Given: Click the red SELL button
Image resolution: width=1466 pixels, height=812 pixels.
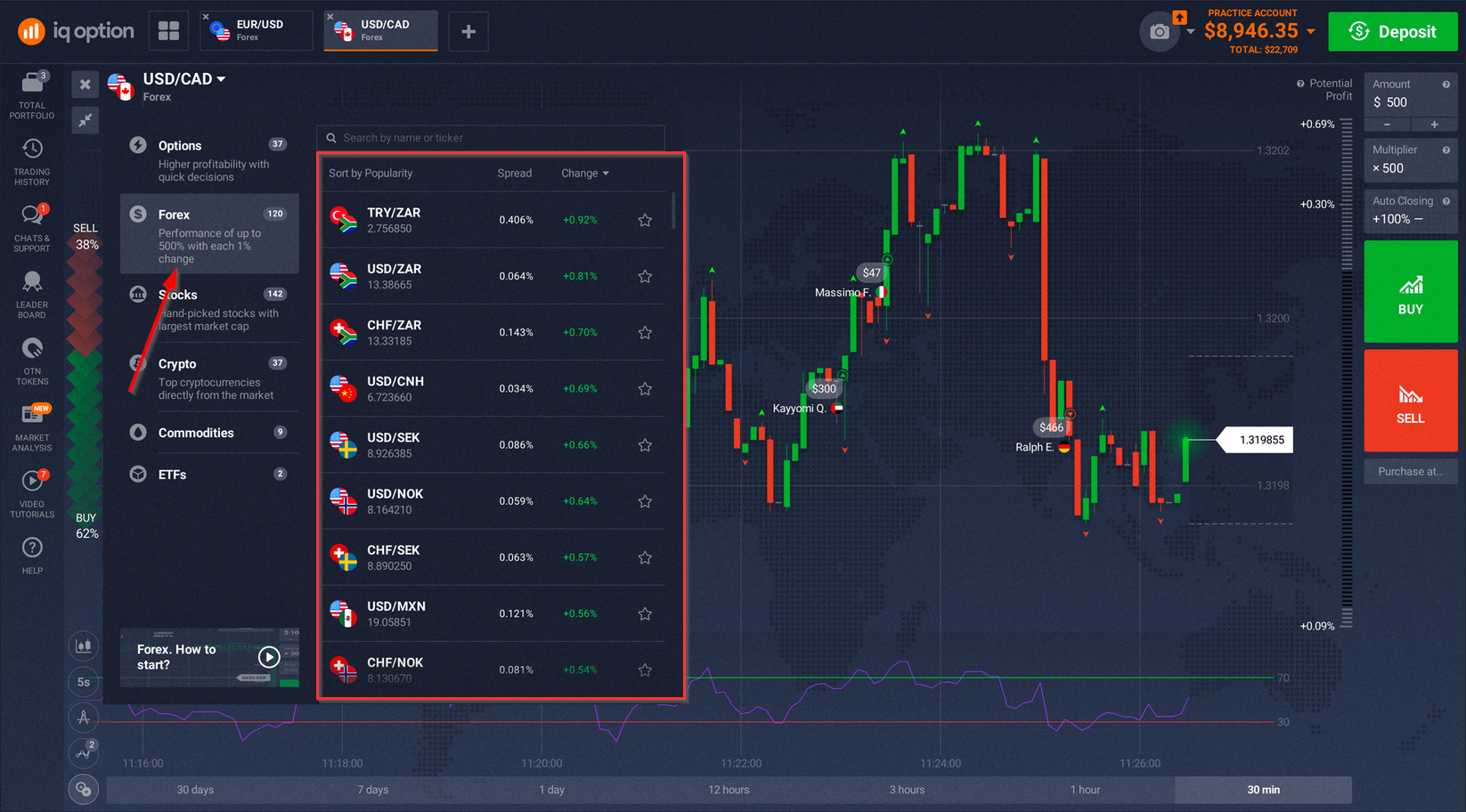Looking at the screenshot, I should tap(1411, 401).
